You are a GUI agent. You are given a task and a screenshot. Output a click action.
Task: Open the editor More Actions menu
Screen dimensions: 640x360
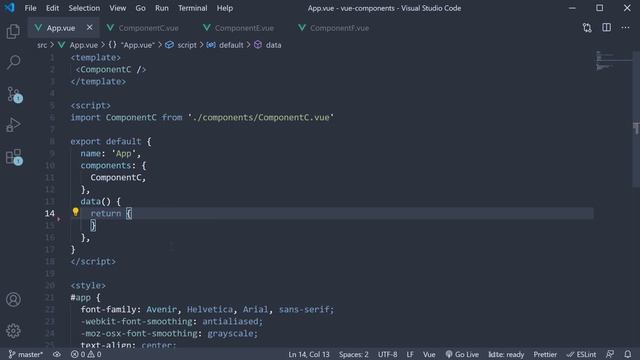[625, 28]
